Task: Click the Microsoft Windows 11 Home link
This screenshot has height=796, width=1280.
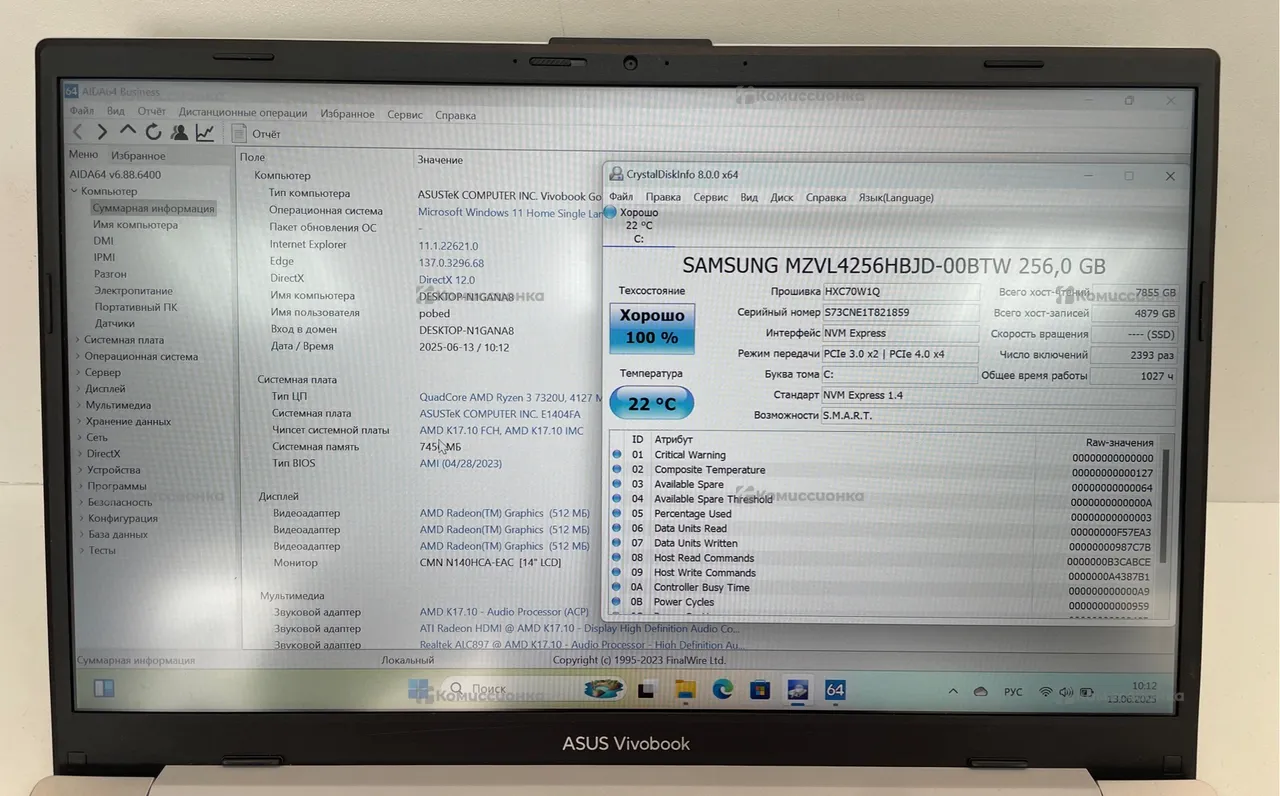Action: pyautogui.click(x=510, y=212)
